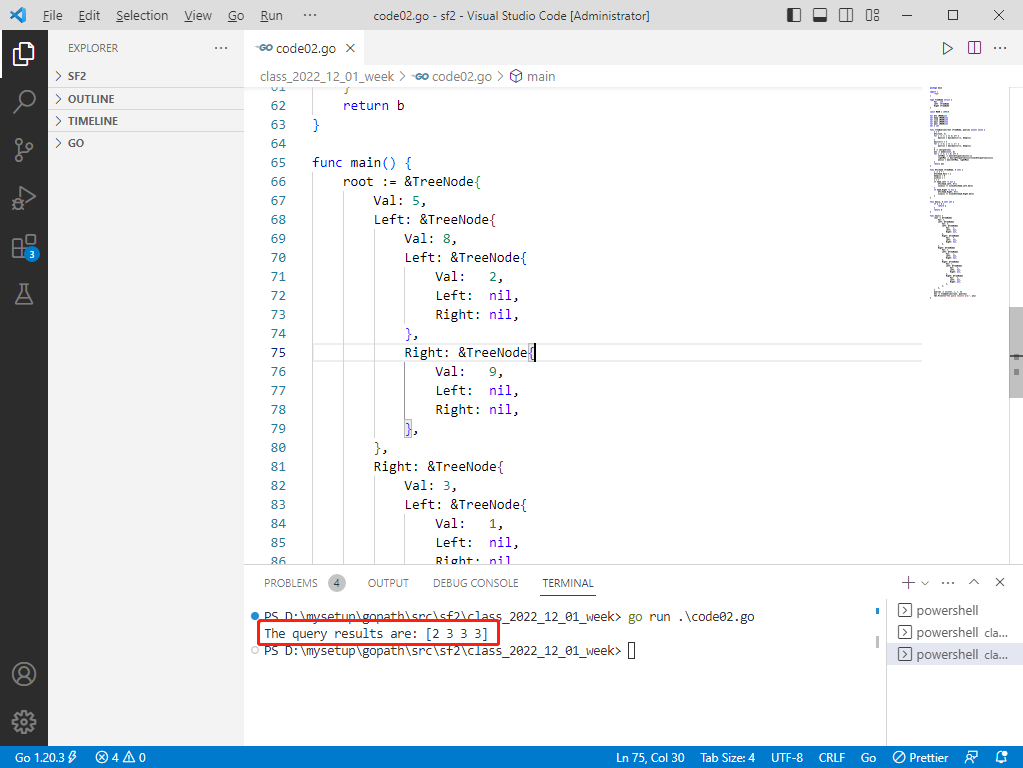Change UTF-8 file encoding
This screenshot has height=768, width=1023.
pos(787,757)
